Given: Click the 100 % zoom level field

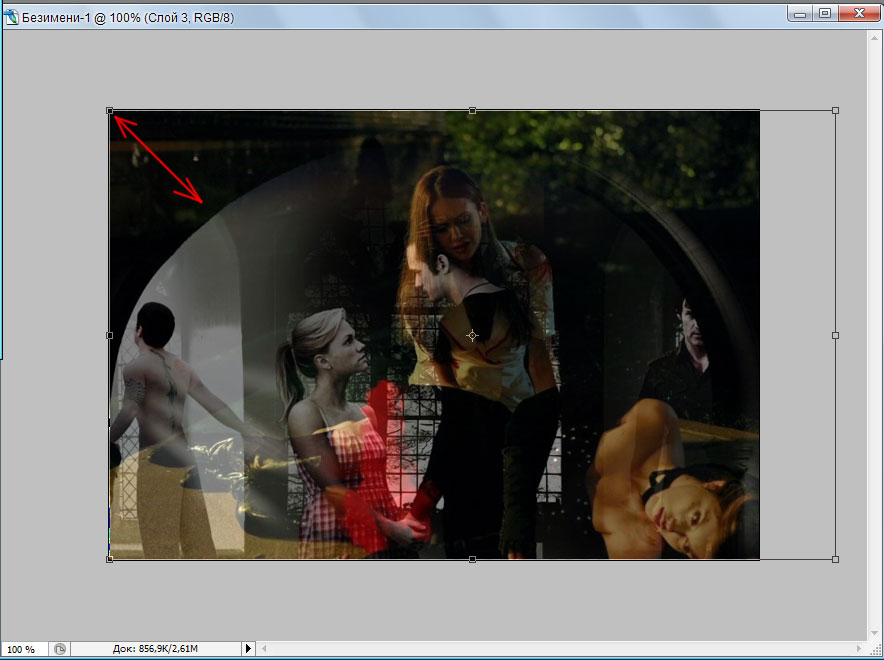Looking at the screenshot, I should point(24,649).
